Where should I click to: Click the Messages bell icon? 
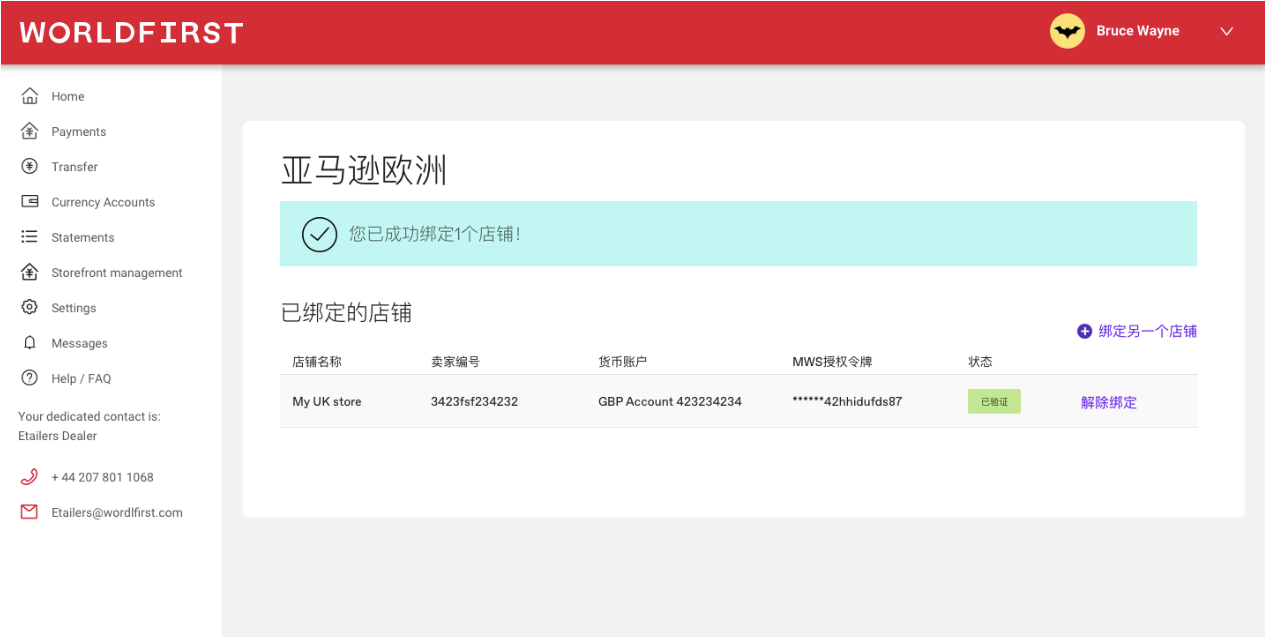click(x=30, y=342)
